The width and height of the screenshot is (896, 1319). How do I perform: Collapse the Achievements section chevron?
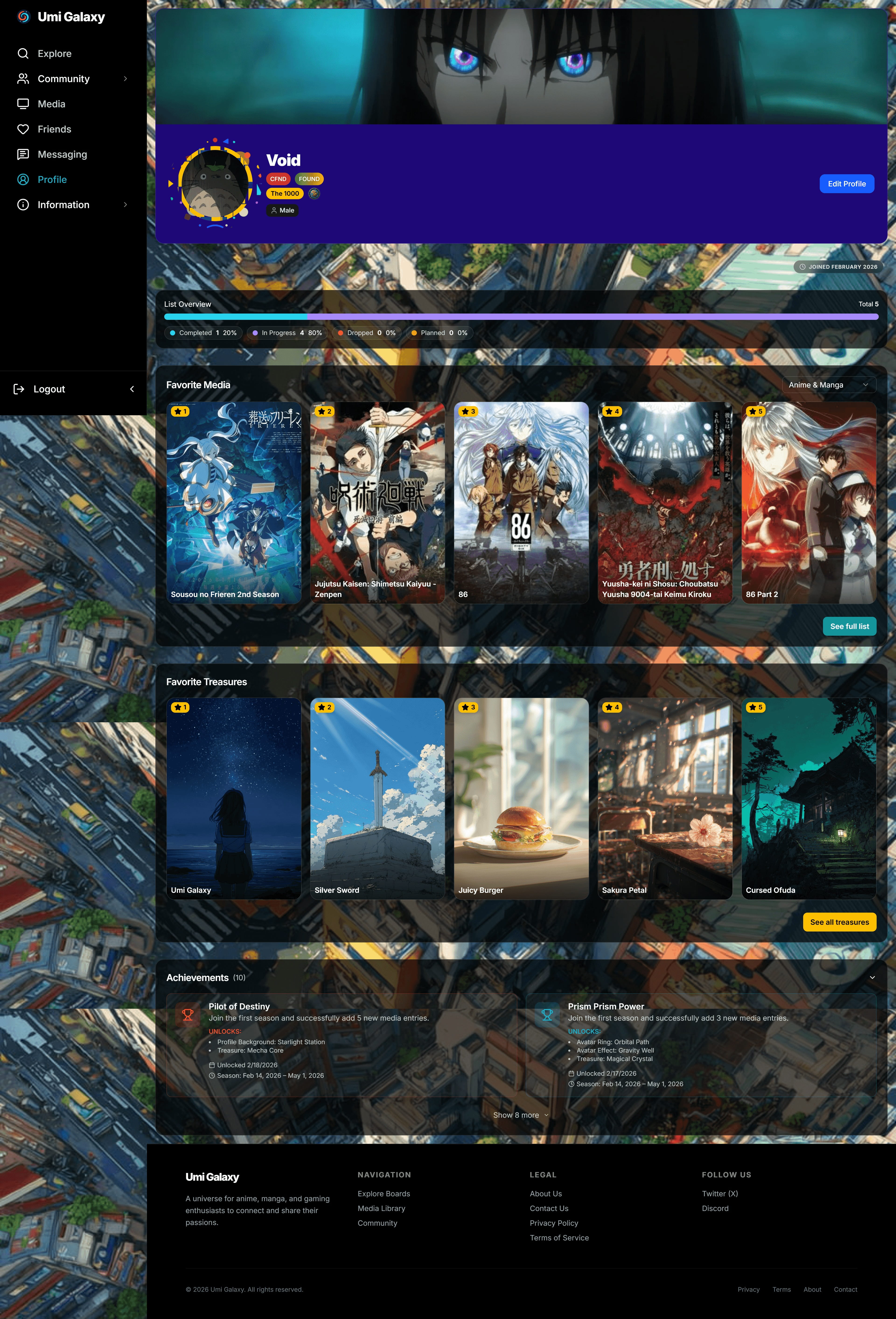(x=872, y=977)
